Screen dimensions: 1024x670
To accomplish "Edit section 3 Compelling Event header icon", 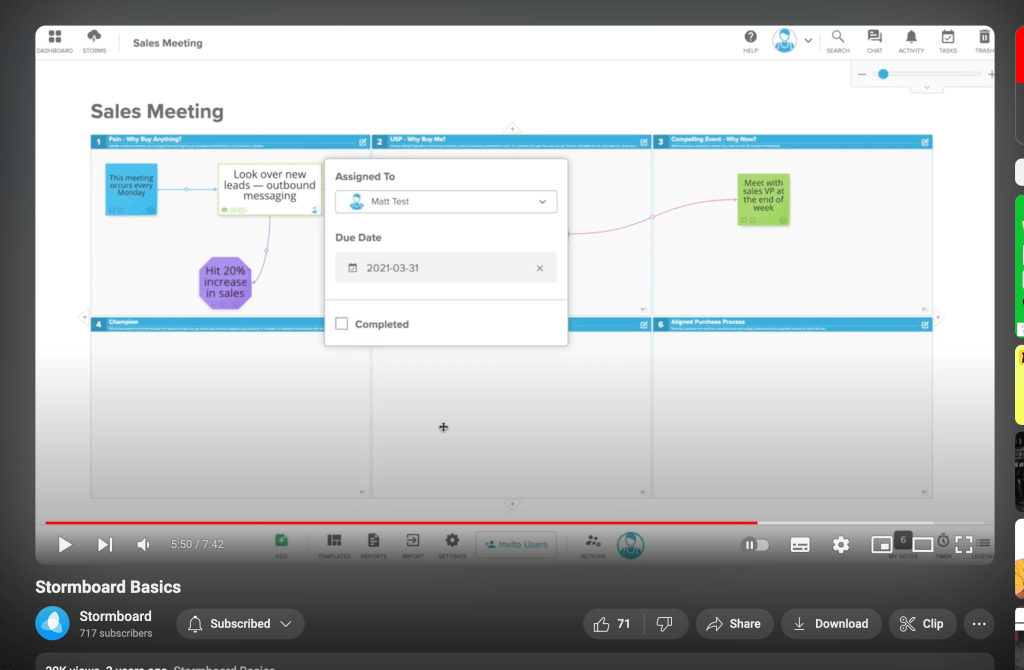I will [925, 142].
